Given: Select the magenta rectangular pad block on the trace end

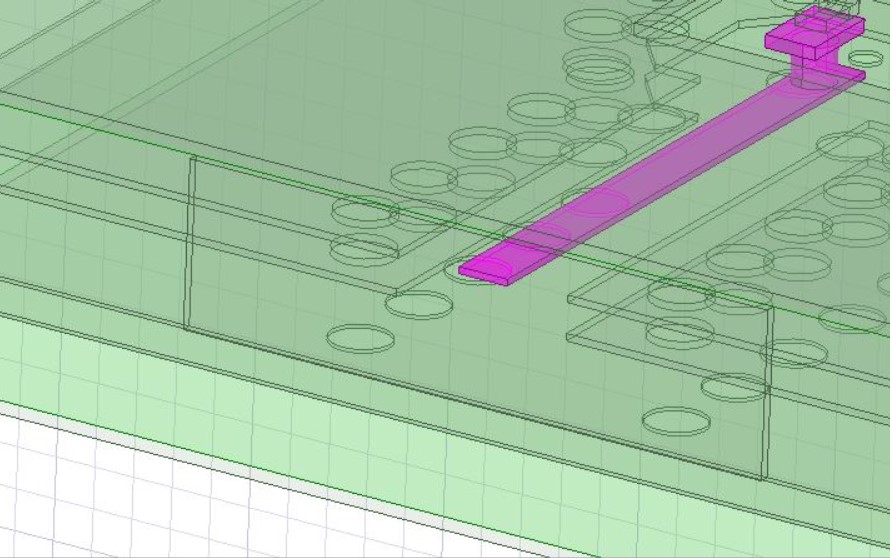Looking at the screenshot, I should pos(815,33).
